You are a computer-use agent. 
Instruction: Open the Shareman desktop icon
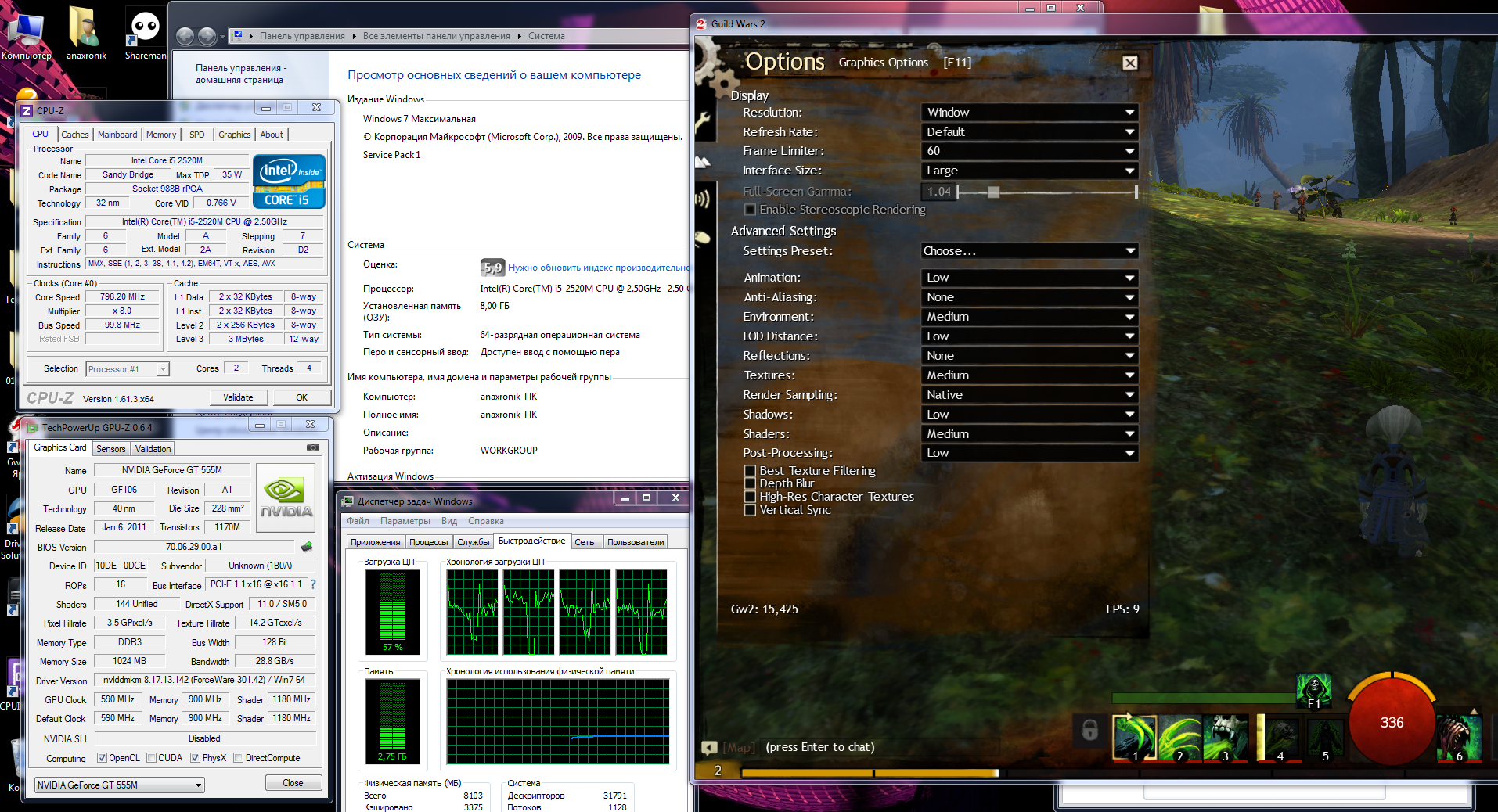click(146, 34)
